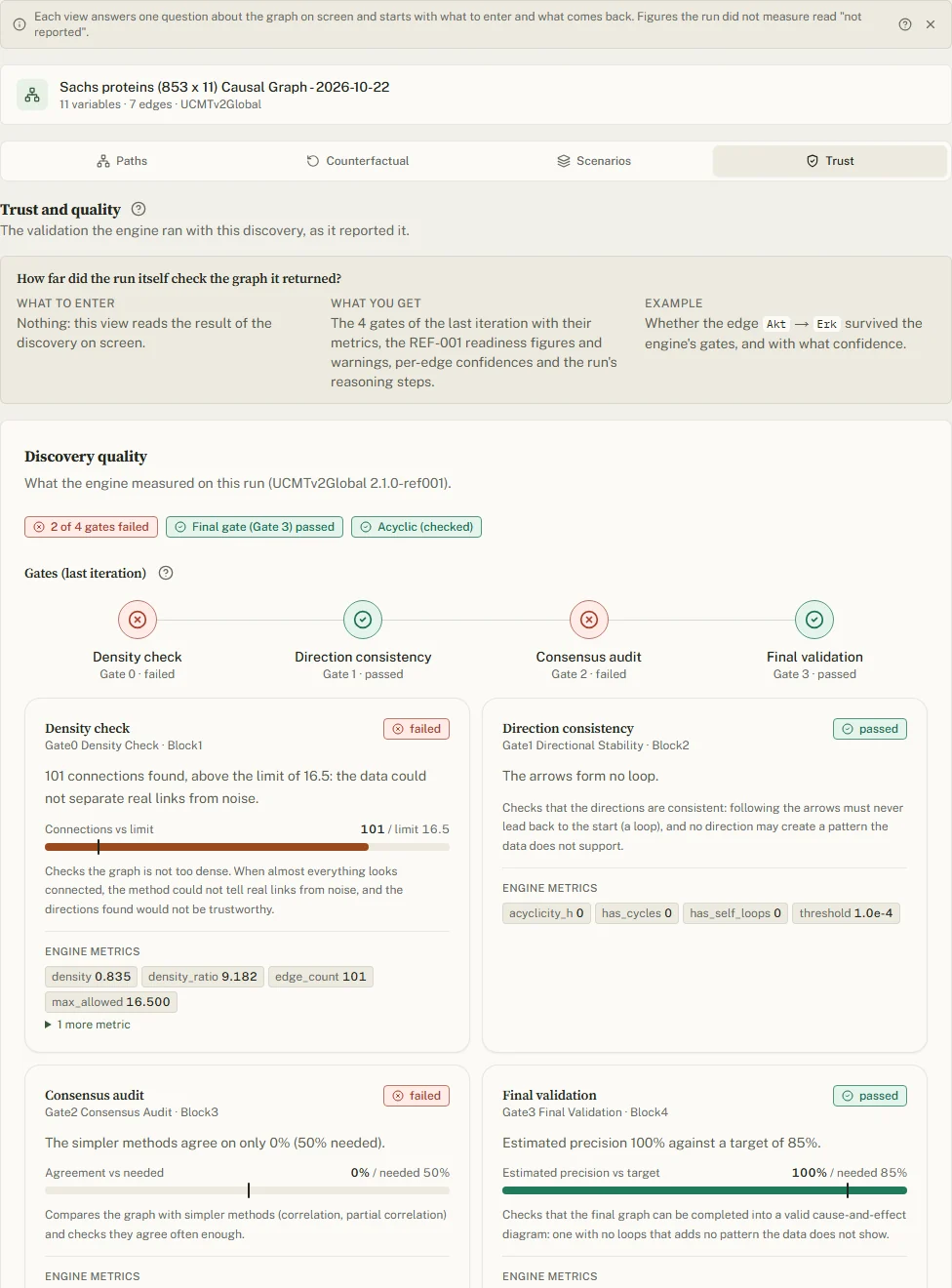Click the '101 / limit 16.5' value
This screenshot has height=1288, width=952.
tap(405, 829)
